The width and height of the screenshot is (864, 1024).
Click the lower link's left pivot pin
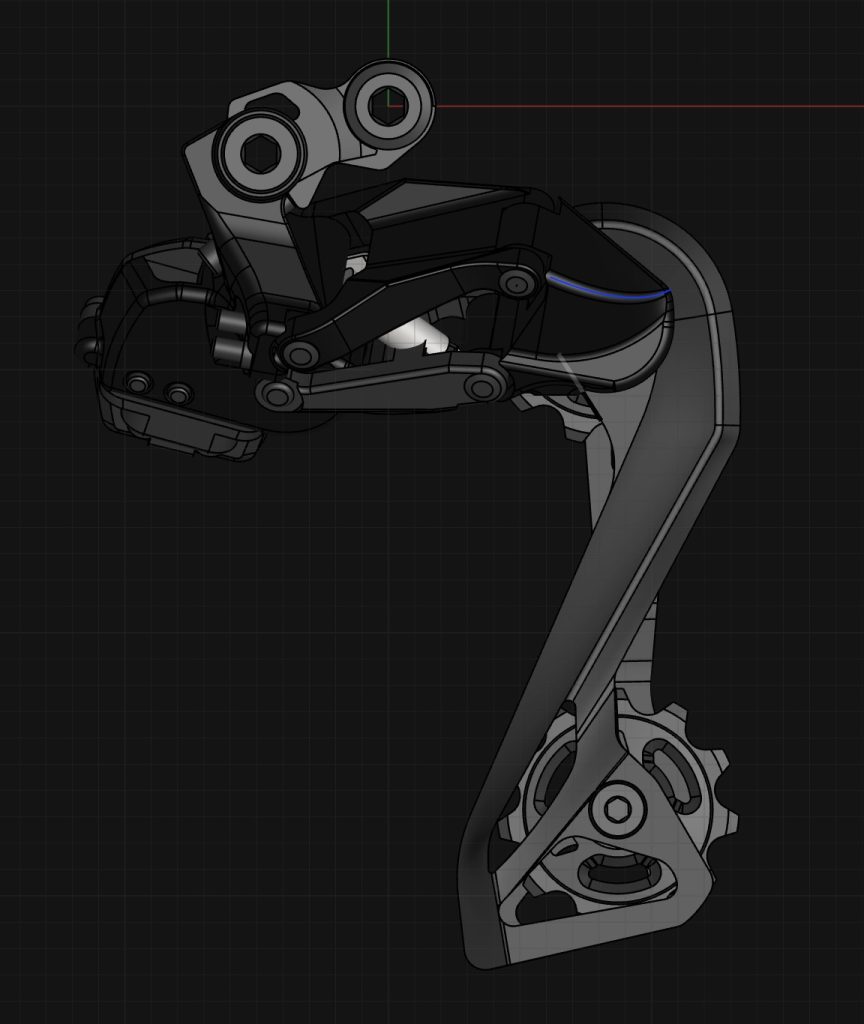[x=276, y=394]
